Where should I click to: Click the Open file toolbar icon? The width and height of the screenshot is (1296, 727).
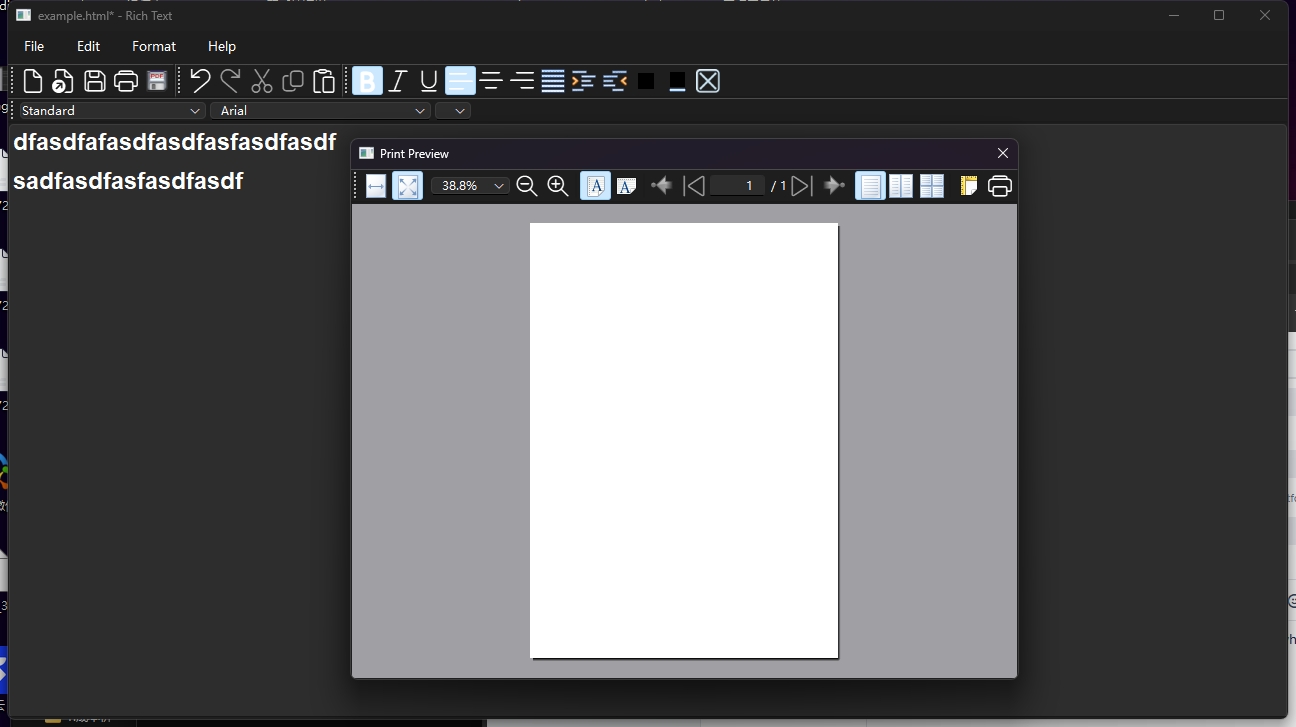click(x=63, y=81)
